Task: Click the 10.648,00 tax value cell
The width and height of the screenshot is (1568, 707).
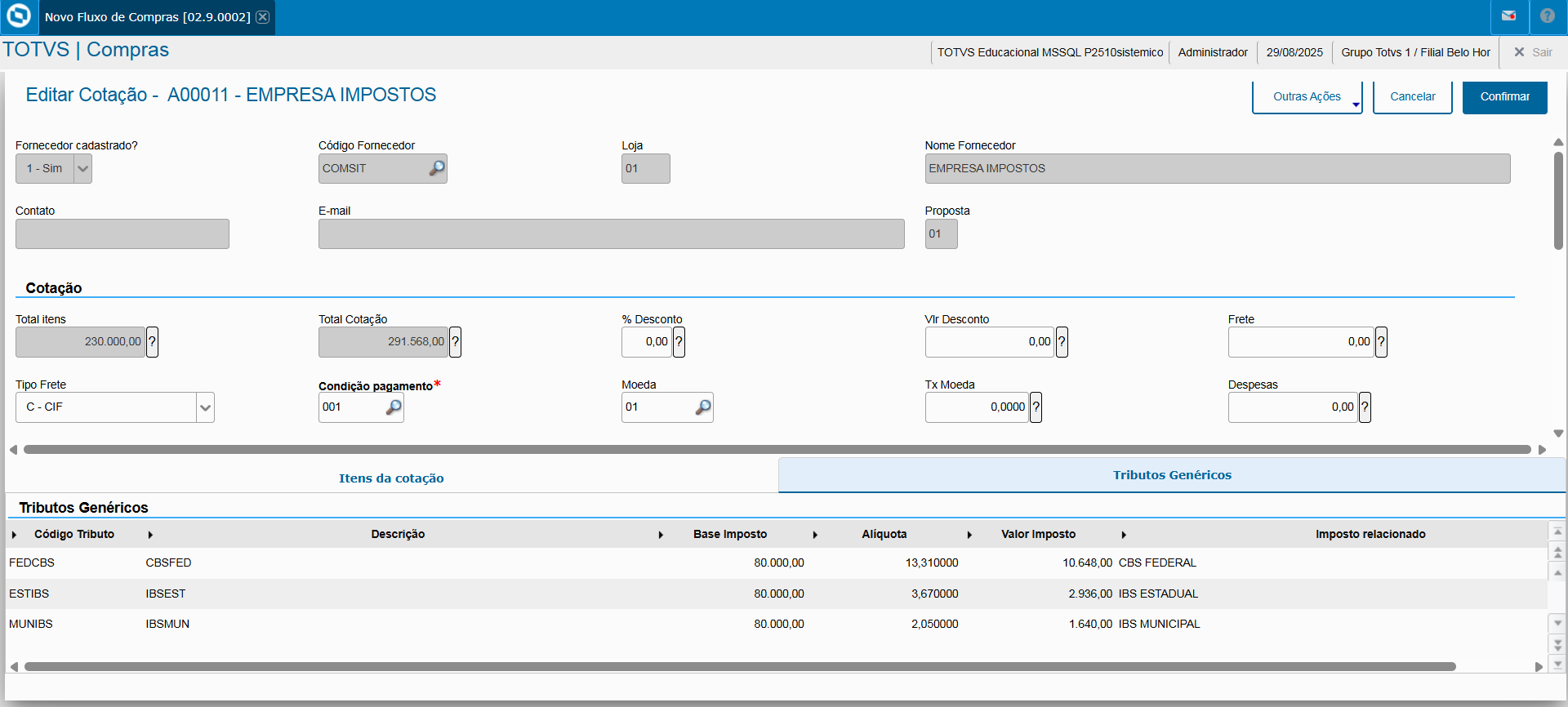Action: [1087, 563]
